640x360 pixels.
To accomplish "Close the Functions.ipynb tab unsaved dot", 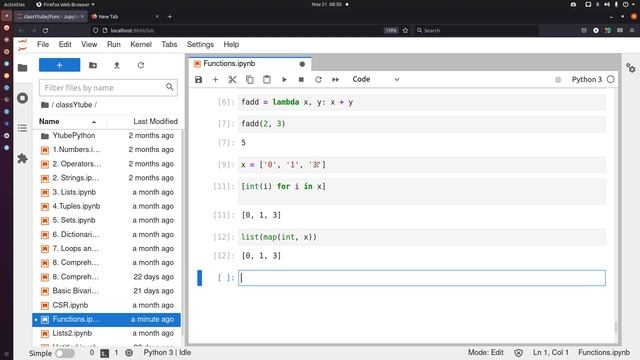I will (302, 64).
